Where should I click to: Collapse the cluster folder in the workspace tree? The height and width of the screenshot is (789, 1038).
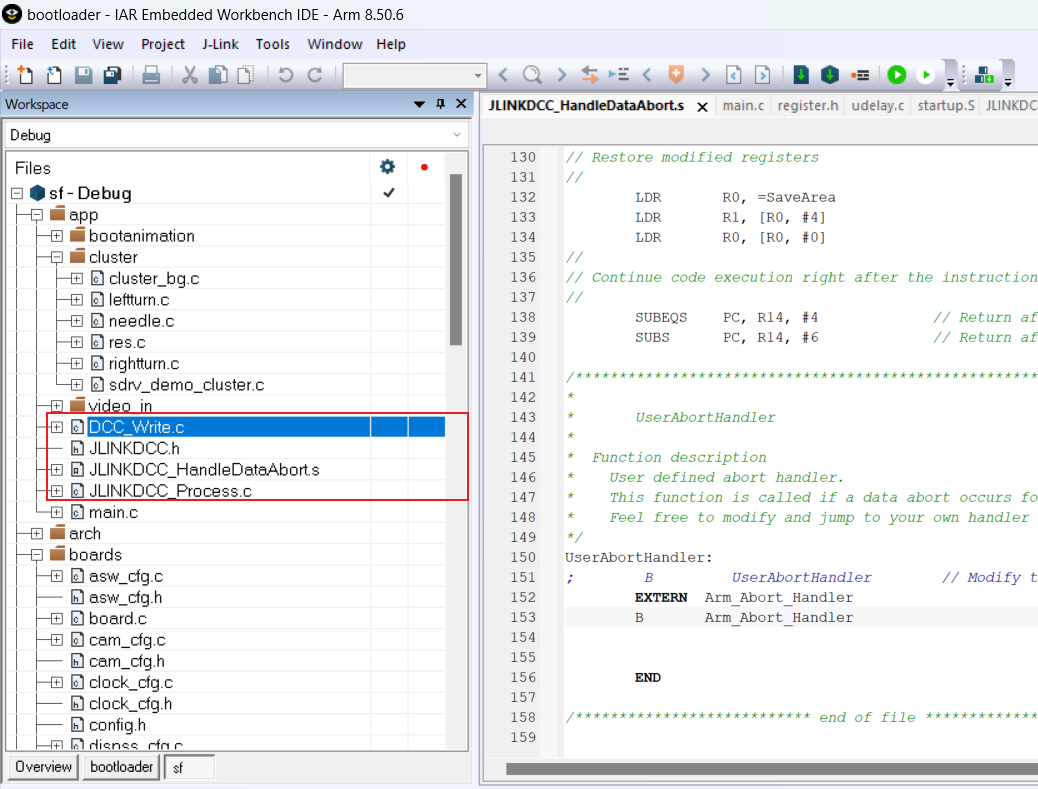pos(57,257)
